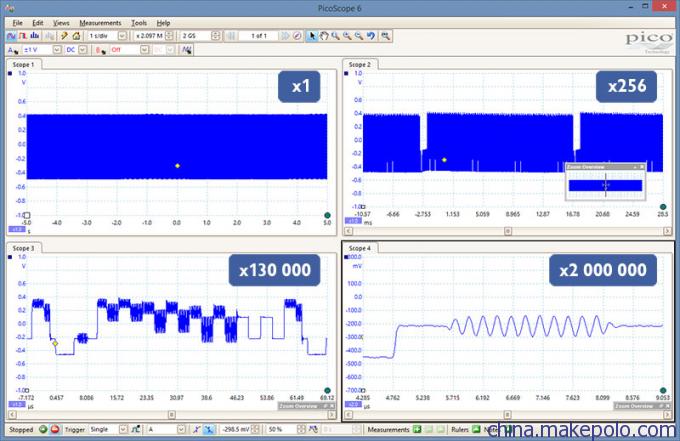Select the Scope 4 tab
680x441 pixels.
tap(360, 248)
